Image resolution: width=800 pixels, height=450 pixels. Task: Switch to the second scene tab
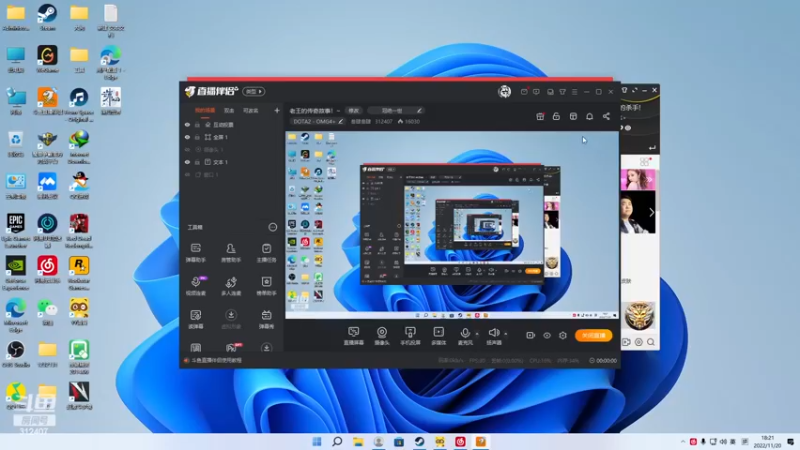click(x=229, y=111)
